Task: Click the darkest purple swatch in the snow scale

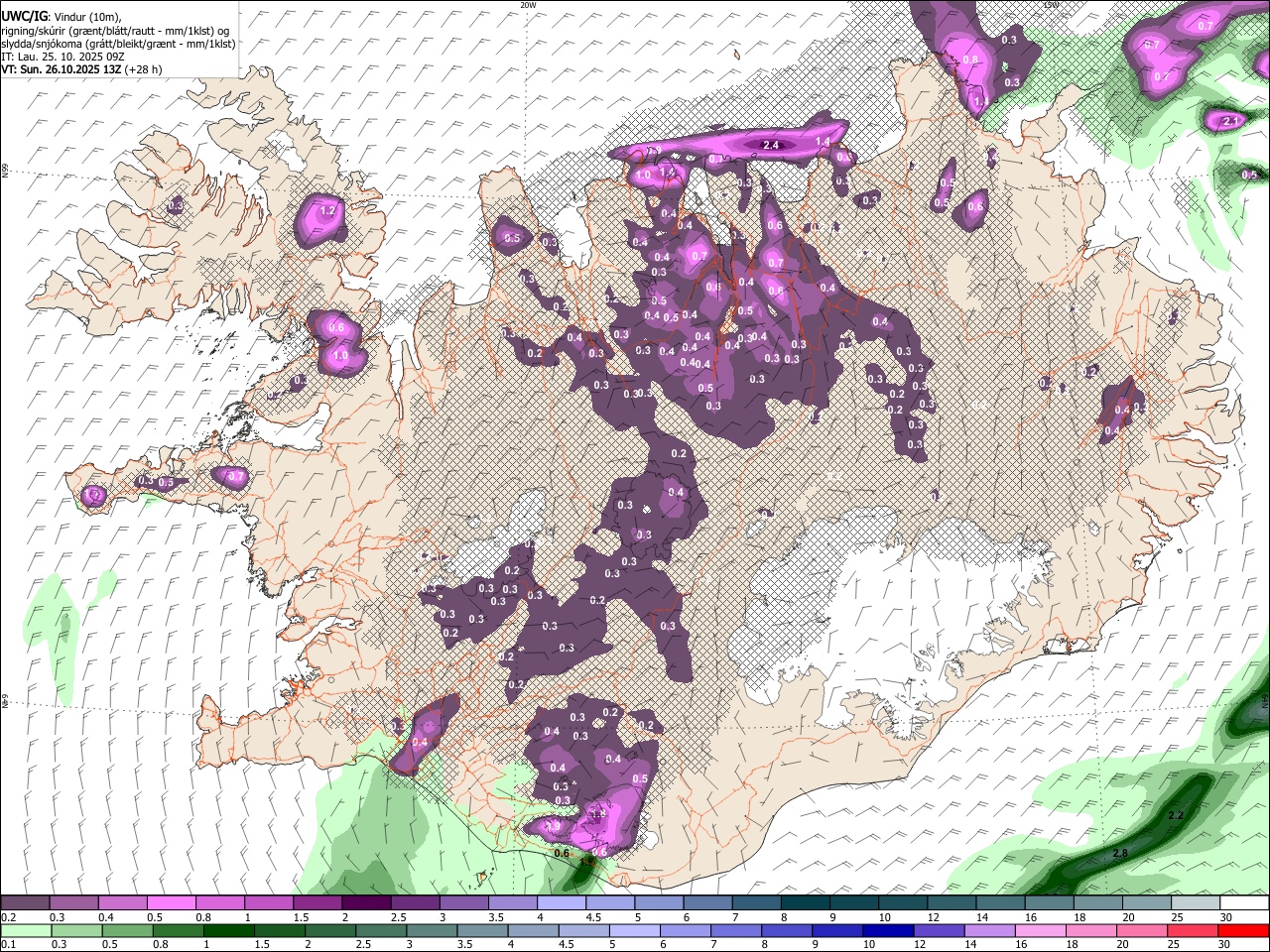Action: coord(364,902)
